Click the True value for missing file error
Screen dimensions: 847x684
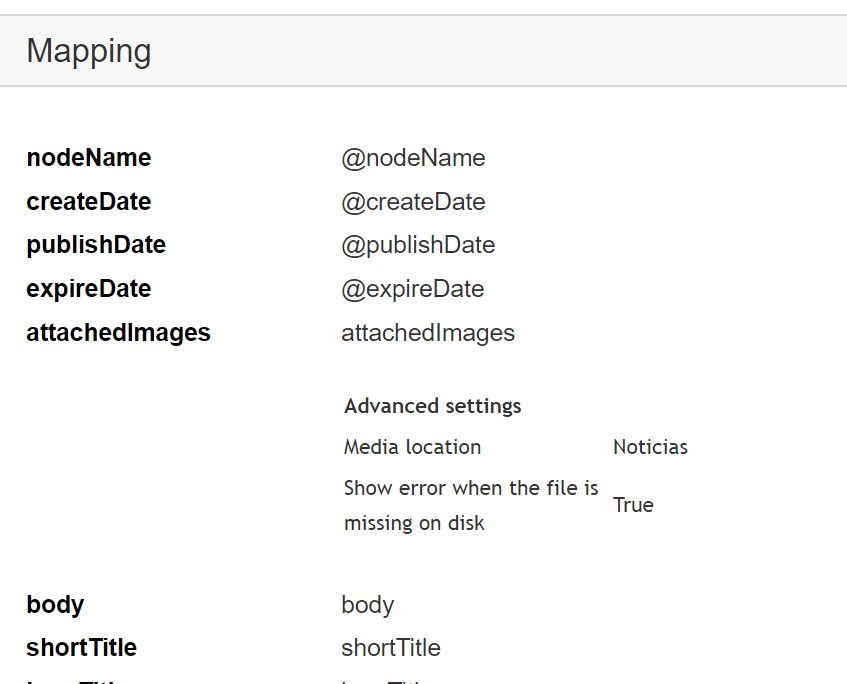click(633, 505)
